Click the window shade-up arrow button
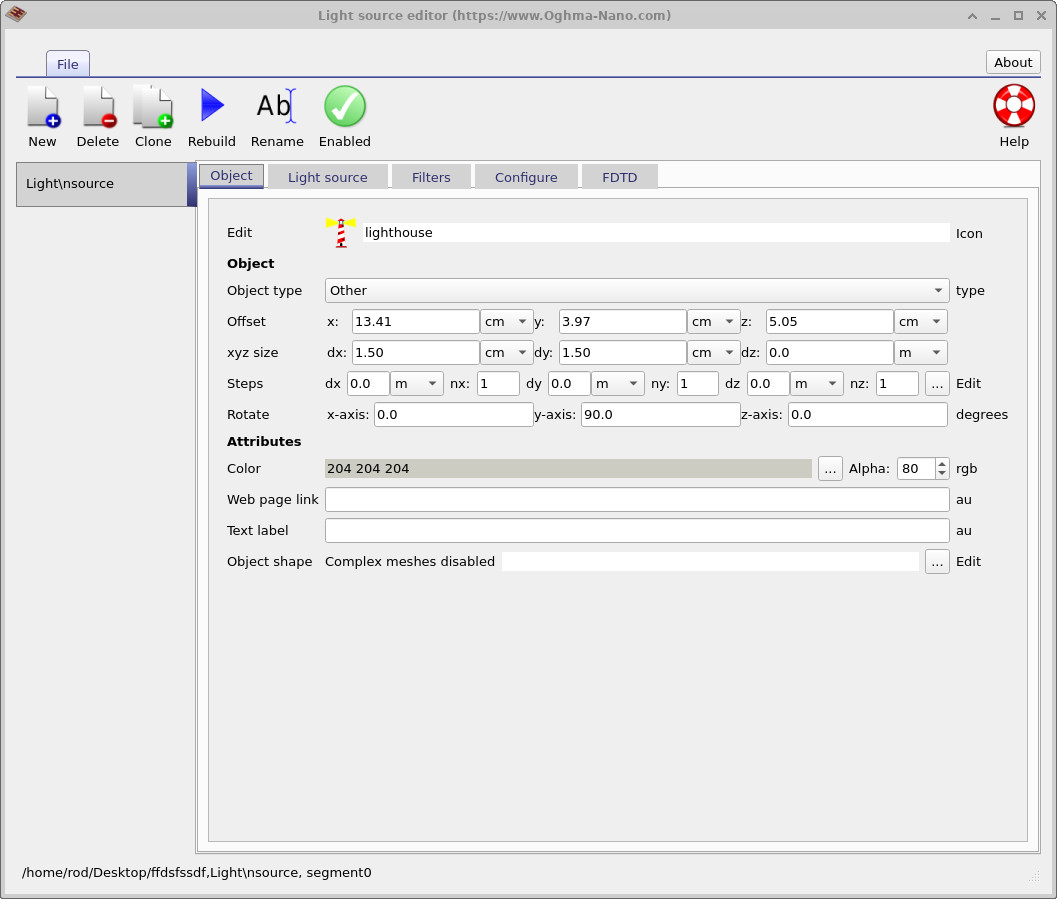This screenshot has height=899, width=1057. point(972,16)
